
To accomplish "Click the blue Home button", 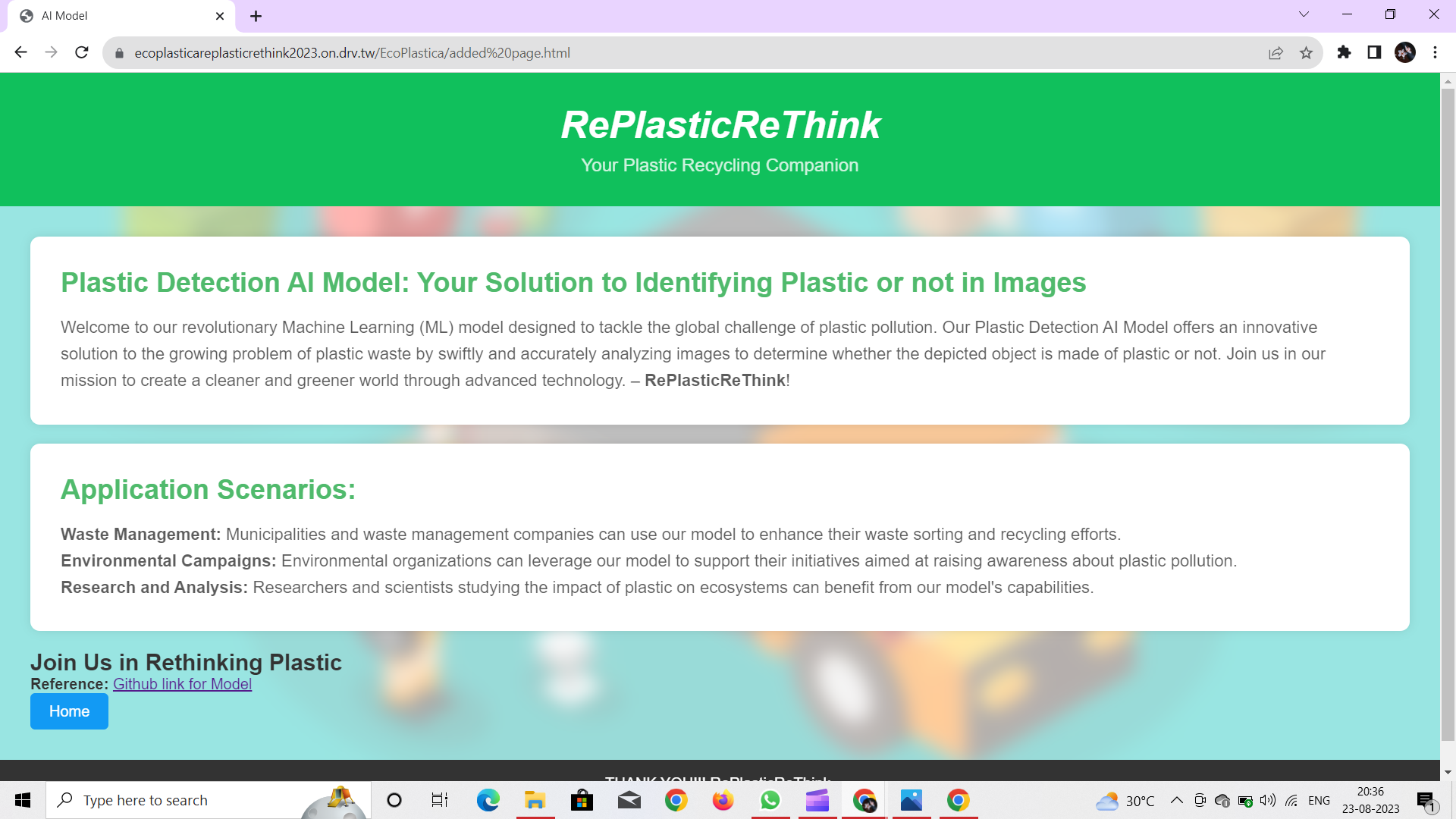I will [x=69, y=711].
